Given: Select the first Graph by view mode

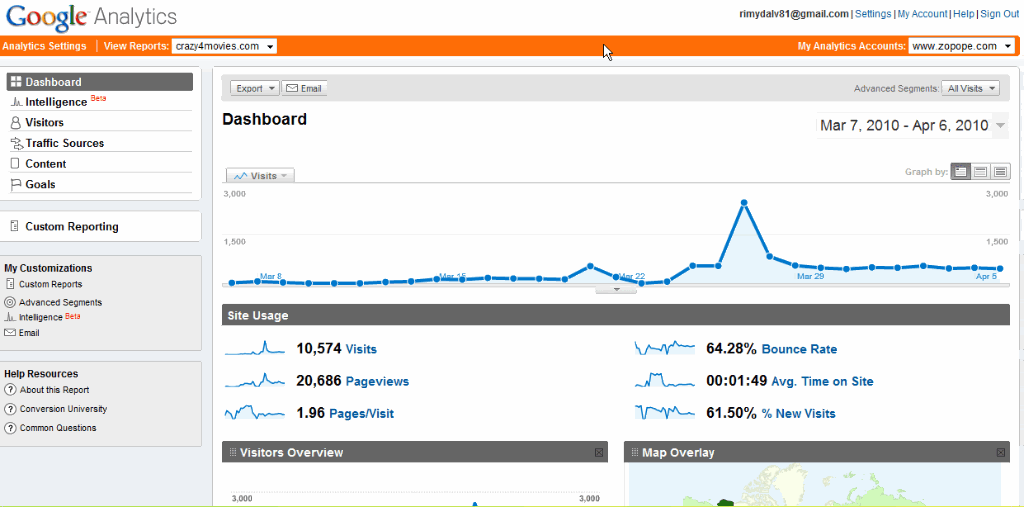Looking at the screenshot, I should 960,172.
